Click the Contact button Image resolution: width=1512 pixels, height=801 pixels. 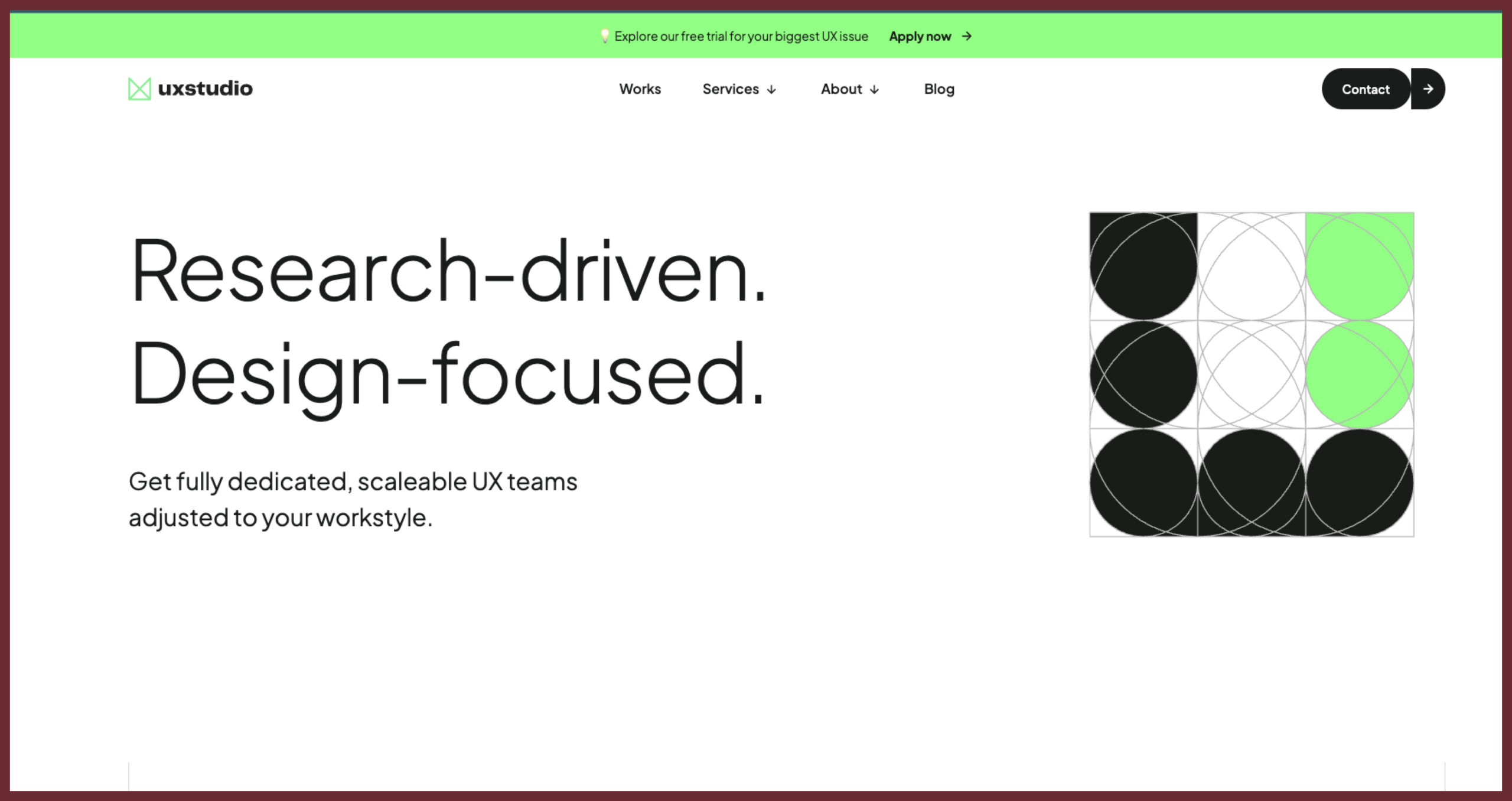(1365, 89)
